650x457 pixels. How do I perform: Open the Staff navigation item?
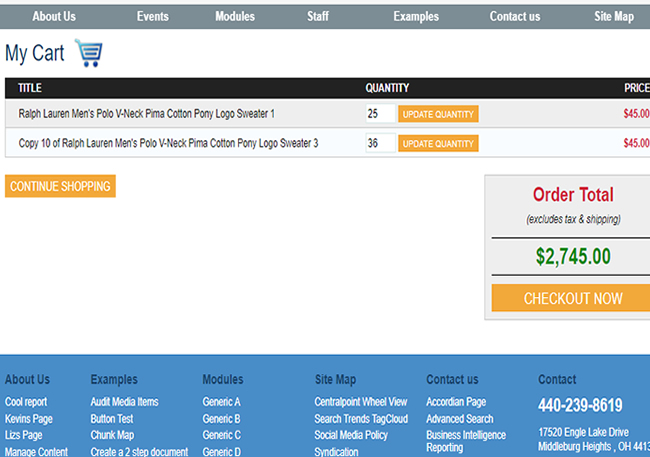pos(318,16)
